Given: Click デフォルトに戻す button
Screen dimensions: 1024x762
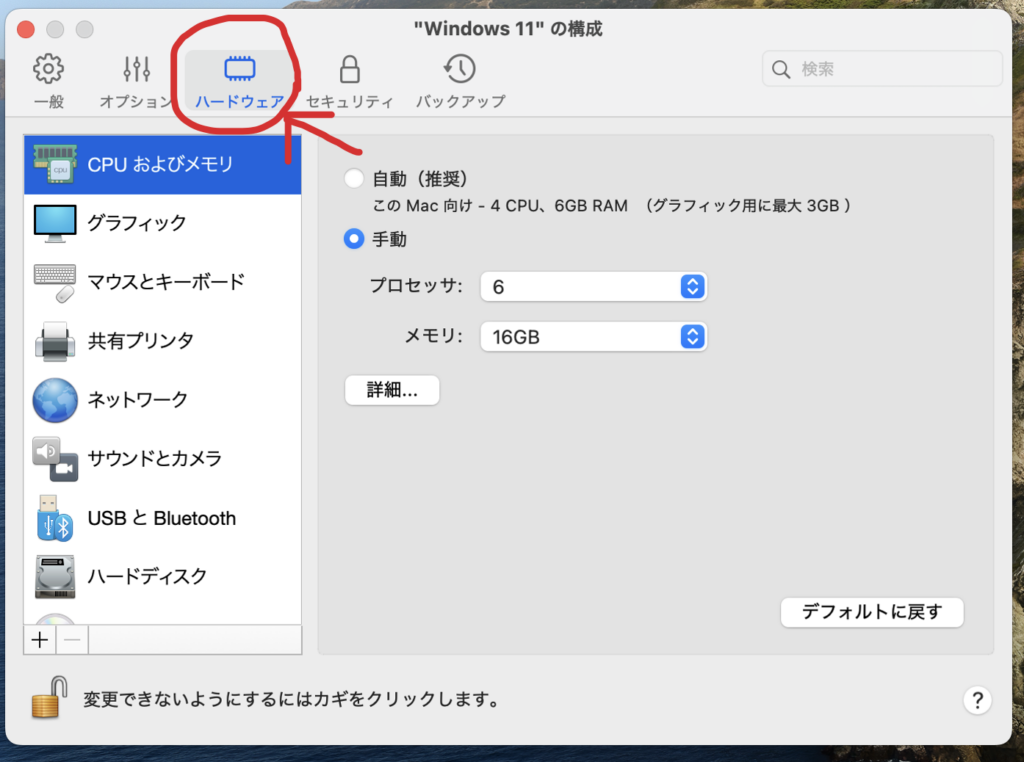Looking at the screenshot, I should (872, 612).
